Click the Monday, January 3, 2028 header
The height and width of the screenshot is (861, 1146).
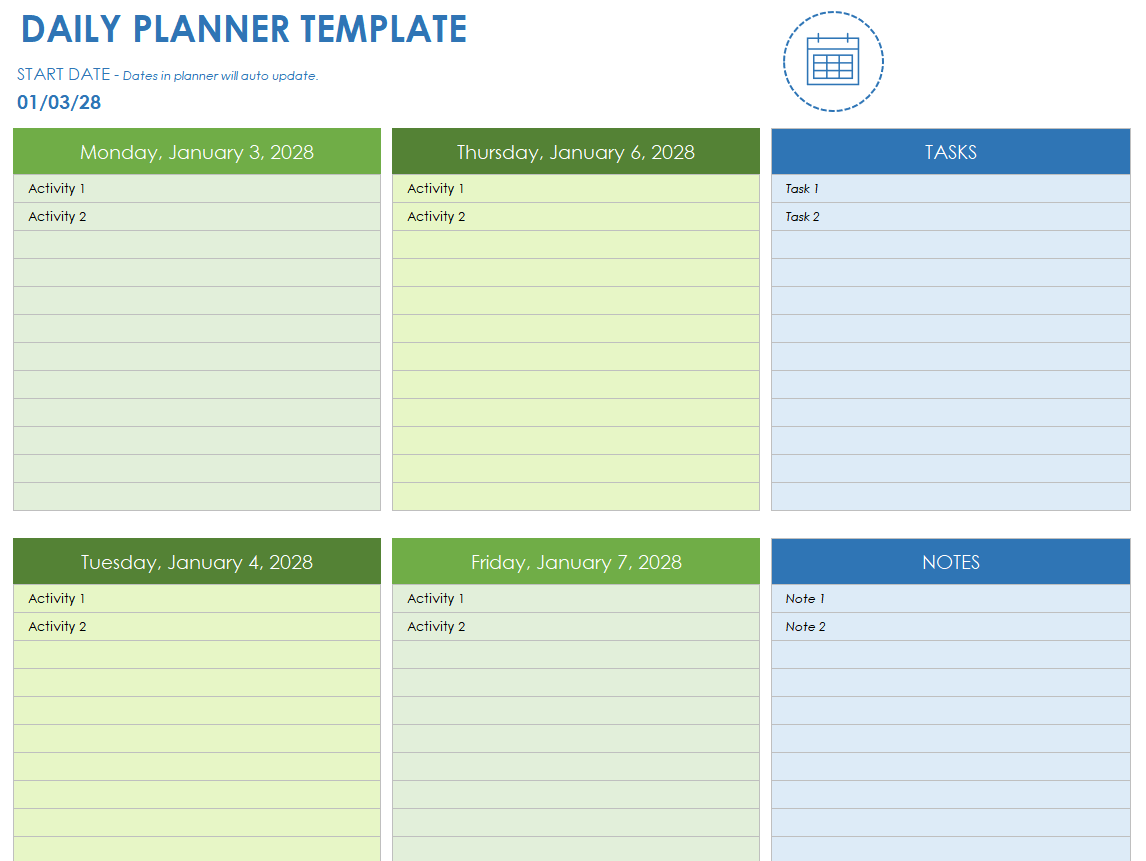pyautogui.click(x=197, y=152)
